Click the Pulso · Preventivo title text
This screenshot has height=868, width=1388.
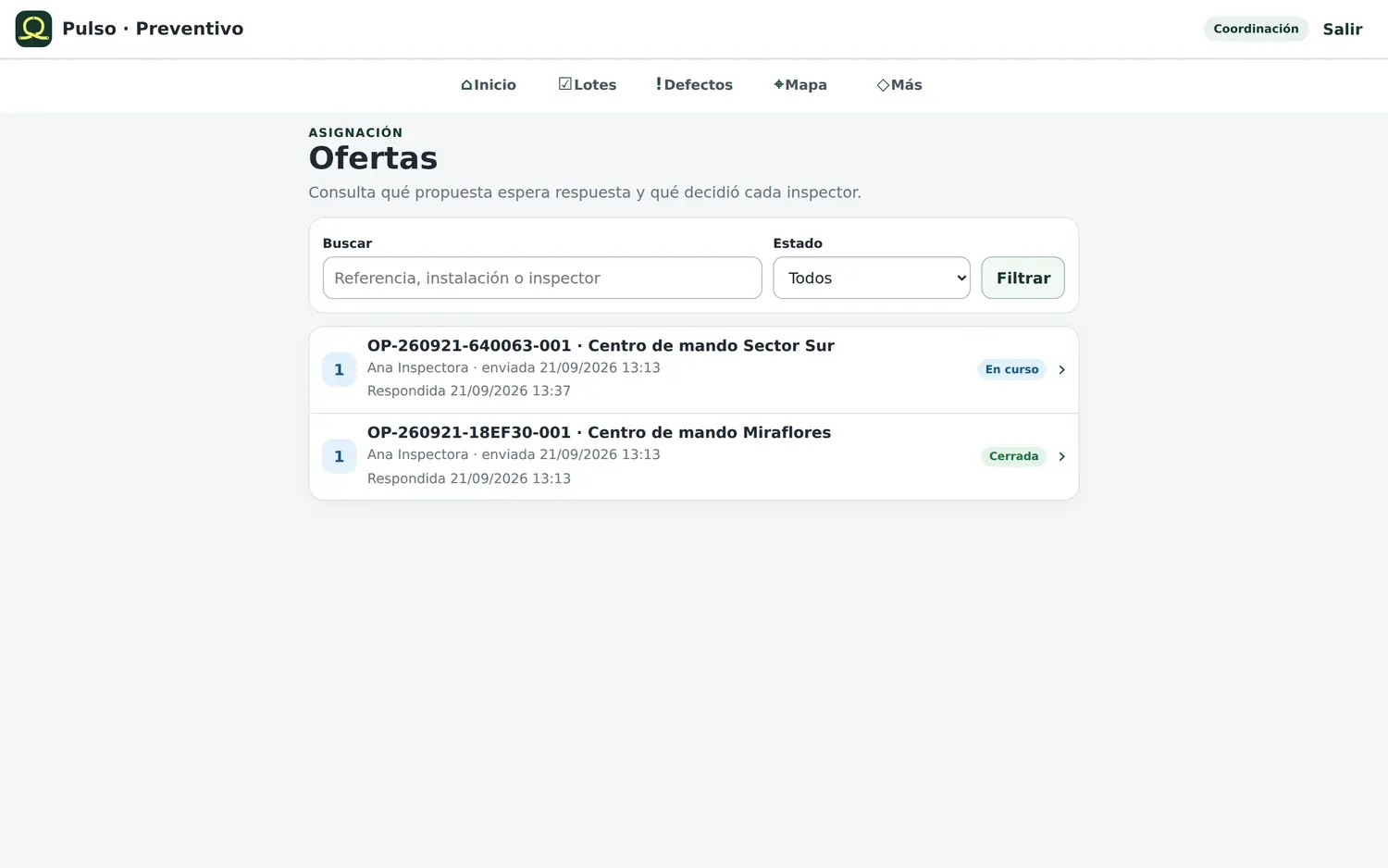[x=153, y=29]
